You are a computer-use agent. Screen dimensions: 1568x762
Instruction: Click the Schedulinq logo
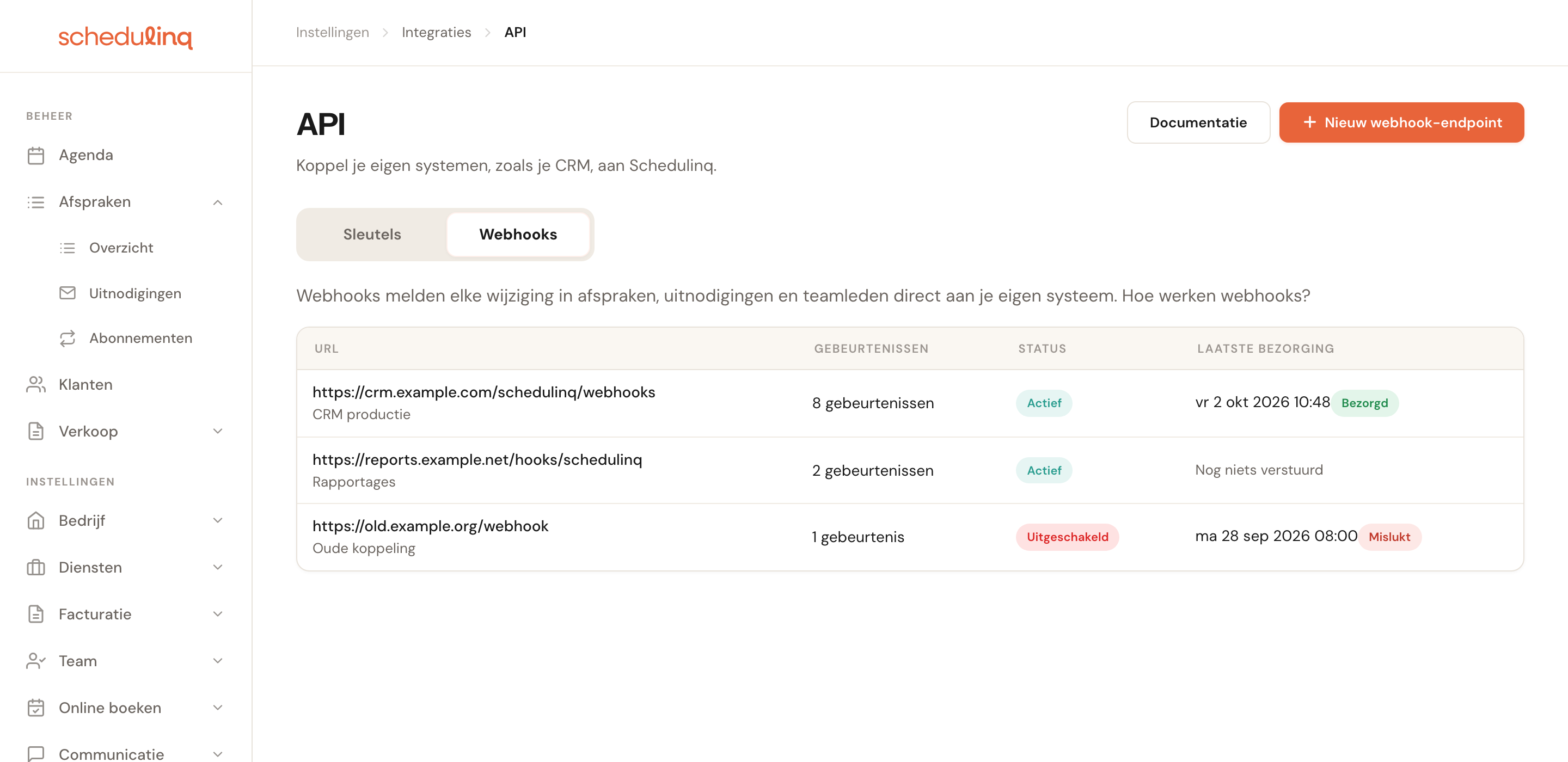[x=125, y=36]
